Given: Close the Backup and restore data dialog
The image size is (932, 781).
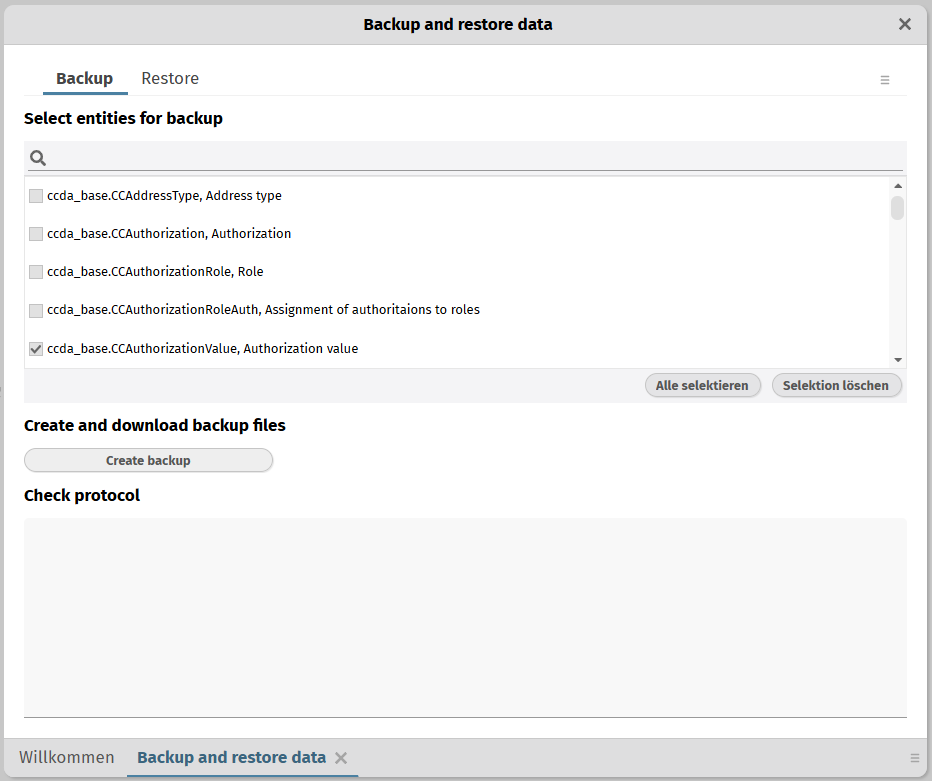Looking at the screenshot, I should pyautogui.click(x=904, y=24).
